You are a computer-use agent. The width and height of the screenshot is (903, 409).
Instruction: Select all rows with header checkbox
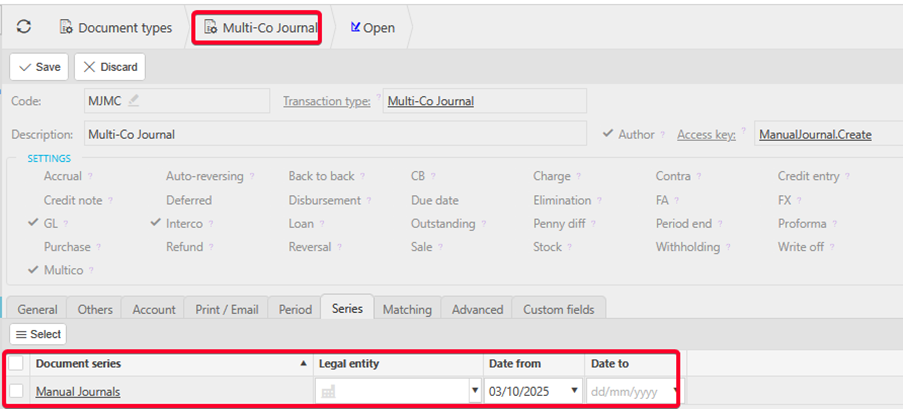tap(16, 363)
